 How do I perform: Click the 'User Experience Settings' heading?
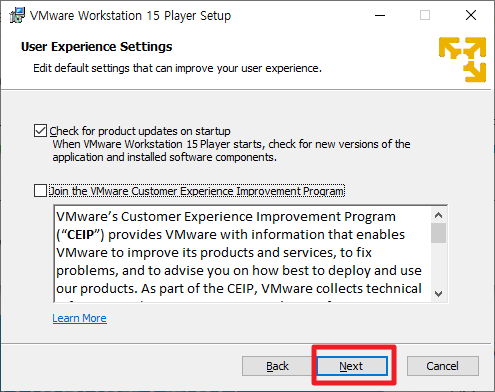tap(96, 47)
